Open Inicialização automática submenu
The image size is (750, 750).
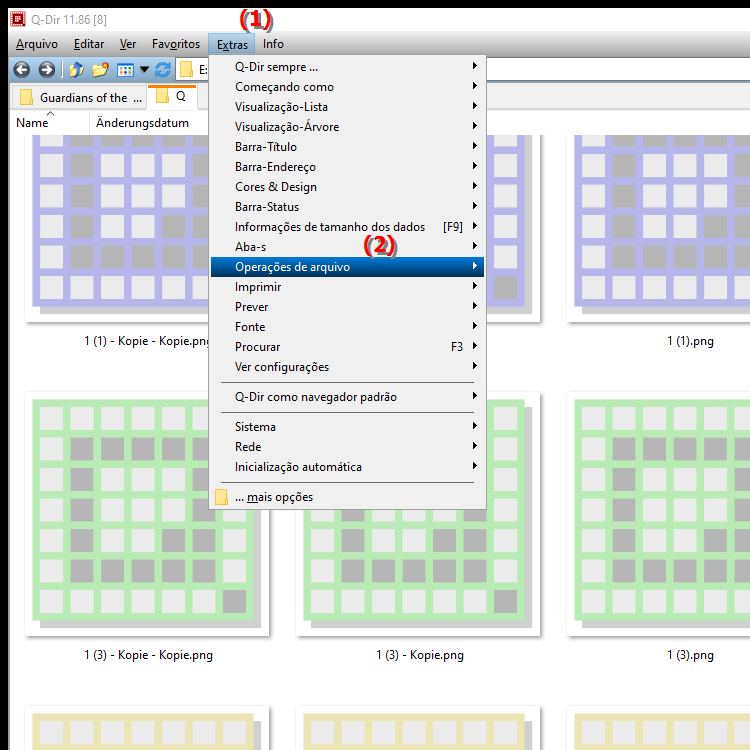coord(347,467)
